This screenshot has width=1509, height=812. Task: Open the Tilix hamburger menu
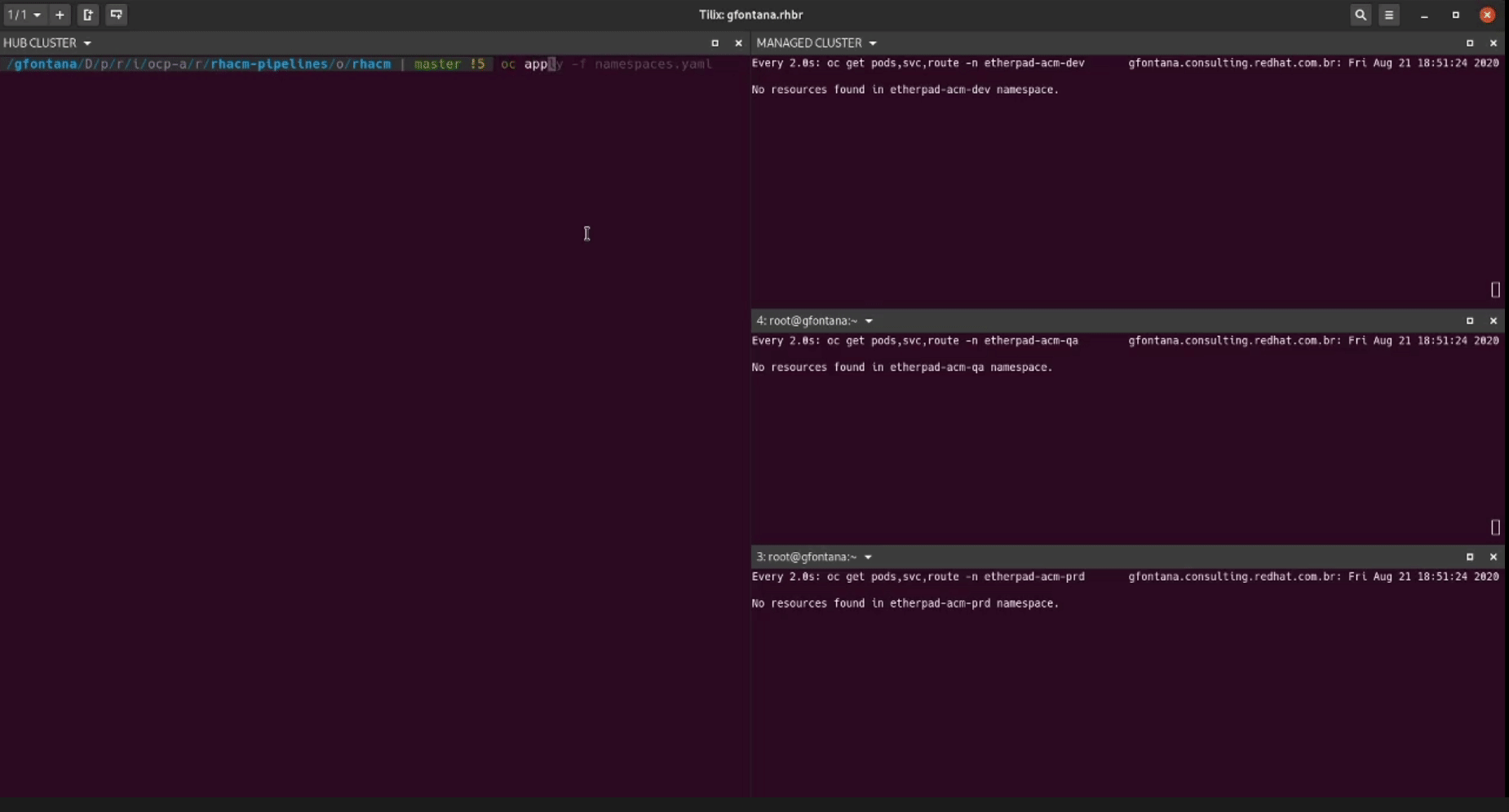[1388, 15]
